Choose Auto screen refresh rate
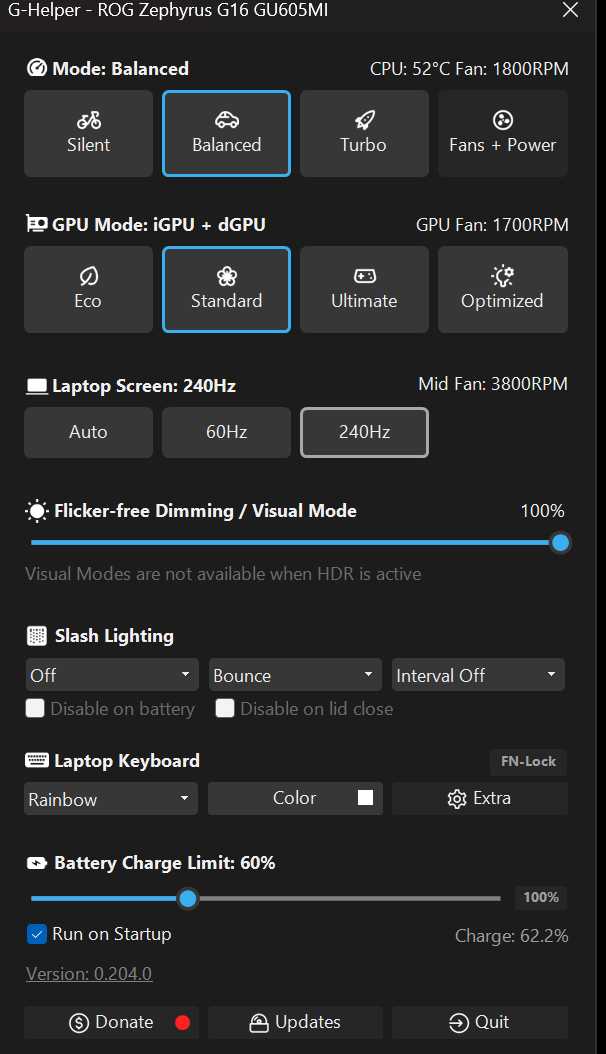 coord(89,432)
